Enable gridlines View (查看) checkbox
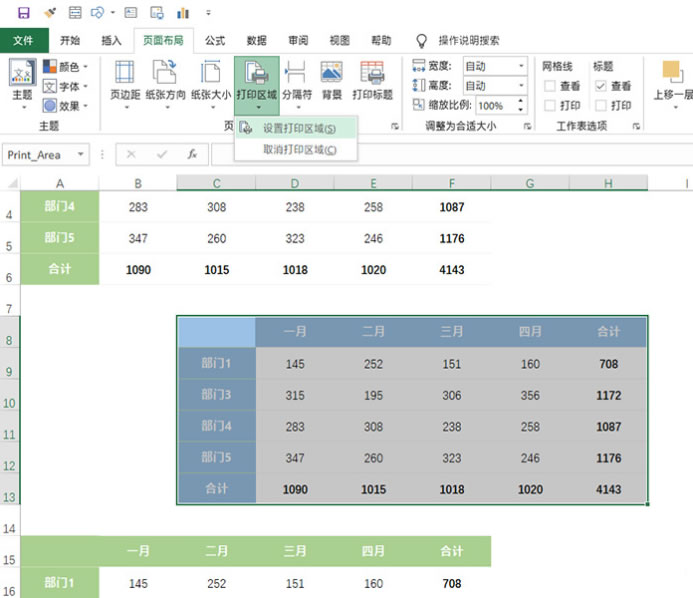This screenshot has width=693, height=598. tap(550, 86)
